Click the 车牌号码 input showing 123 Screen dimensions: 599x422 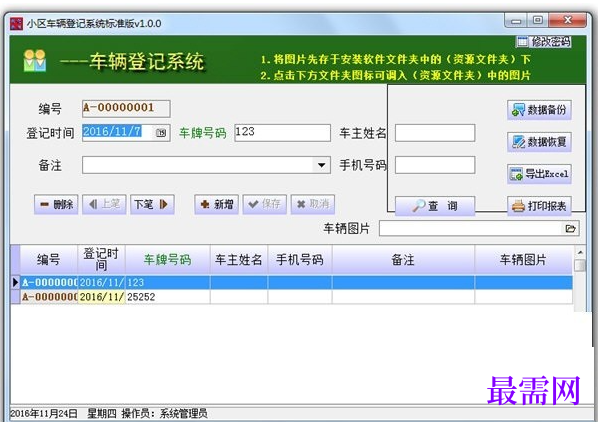[x=283, y=133]
